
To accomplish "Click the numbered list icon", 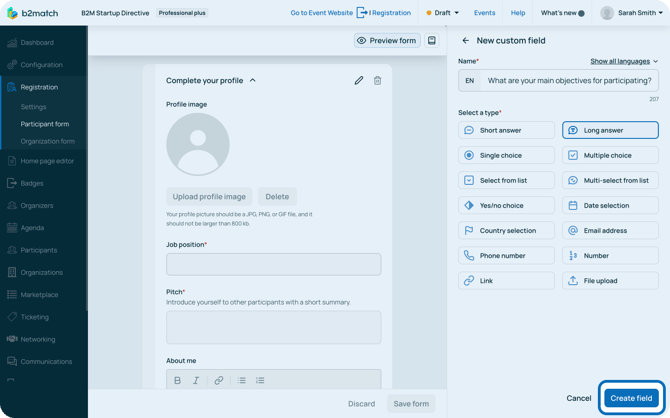I will click(260, 380).
